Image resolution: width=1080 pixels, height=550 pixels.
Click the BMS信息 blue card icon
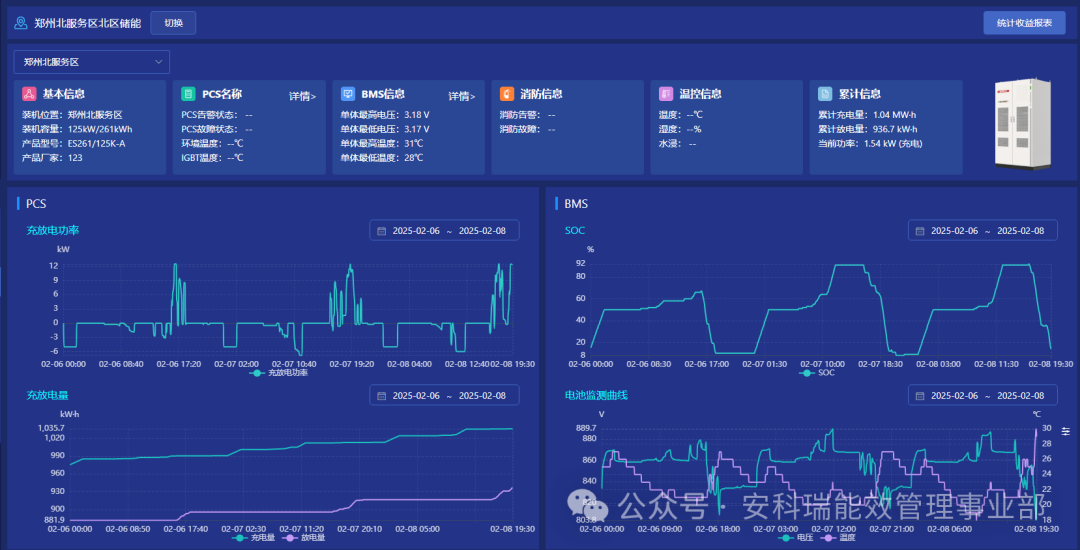tap(348, 94)
